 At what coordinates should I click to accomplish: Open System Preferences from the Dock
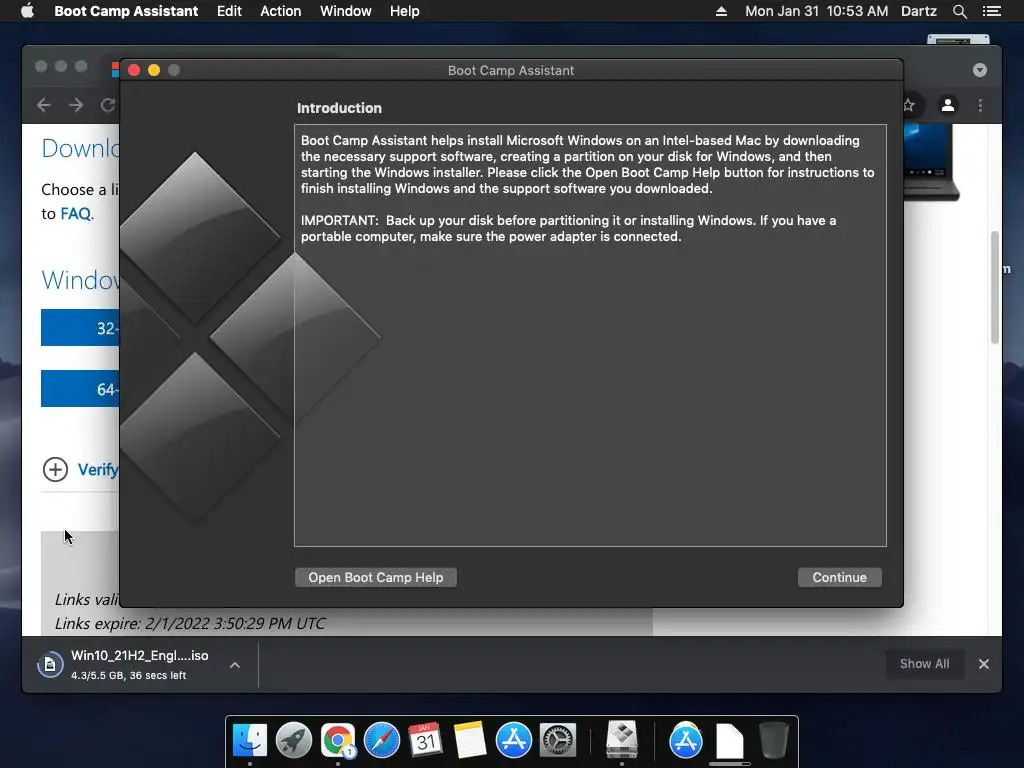(x=558, y=740)
